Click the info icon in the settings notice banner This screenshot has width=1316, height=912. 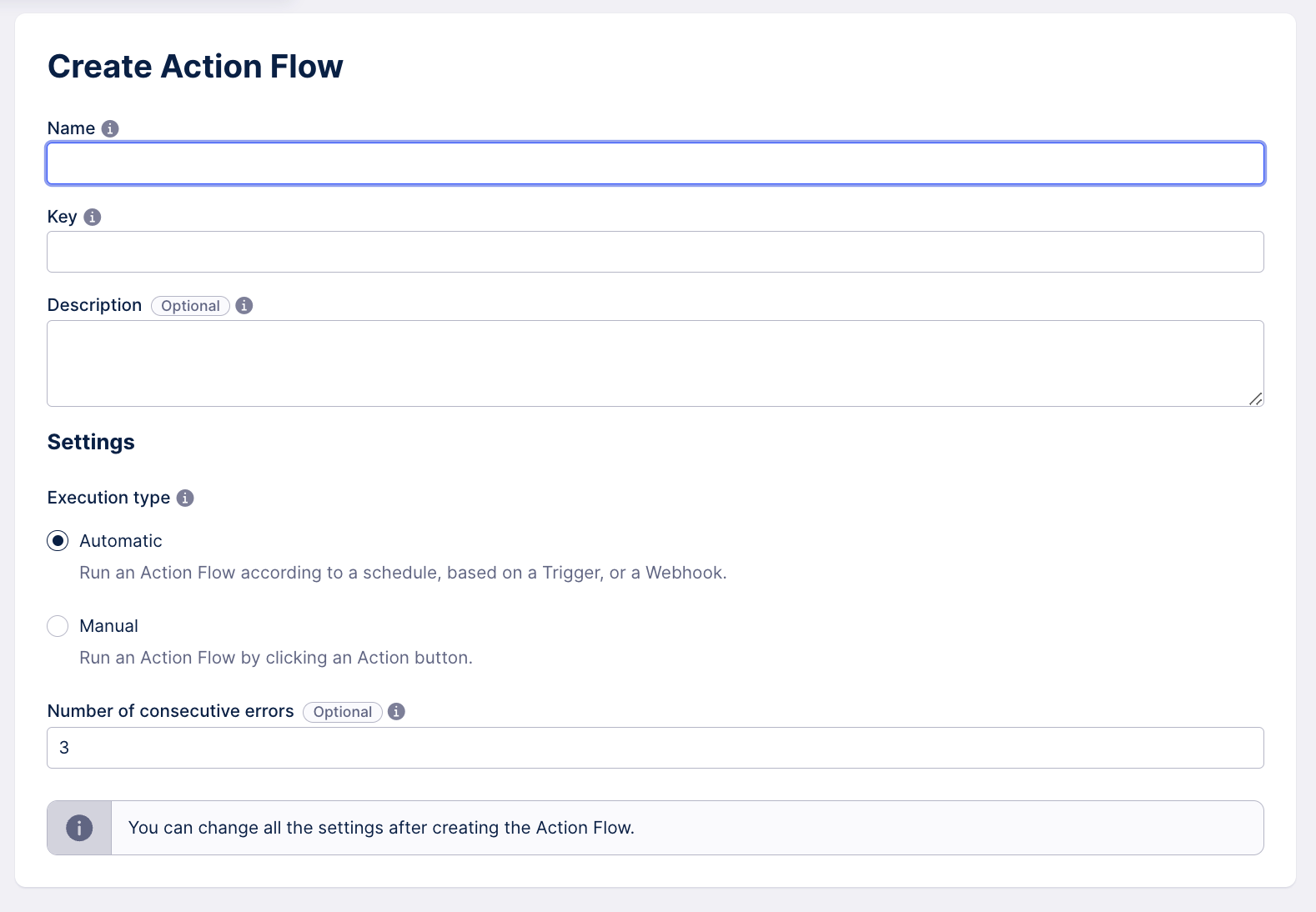coord(79,828)
